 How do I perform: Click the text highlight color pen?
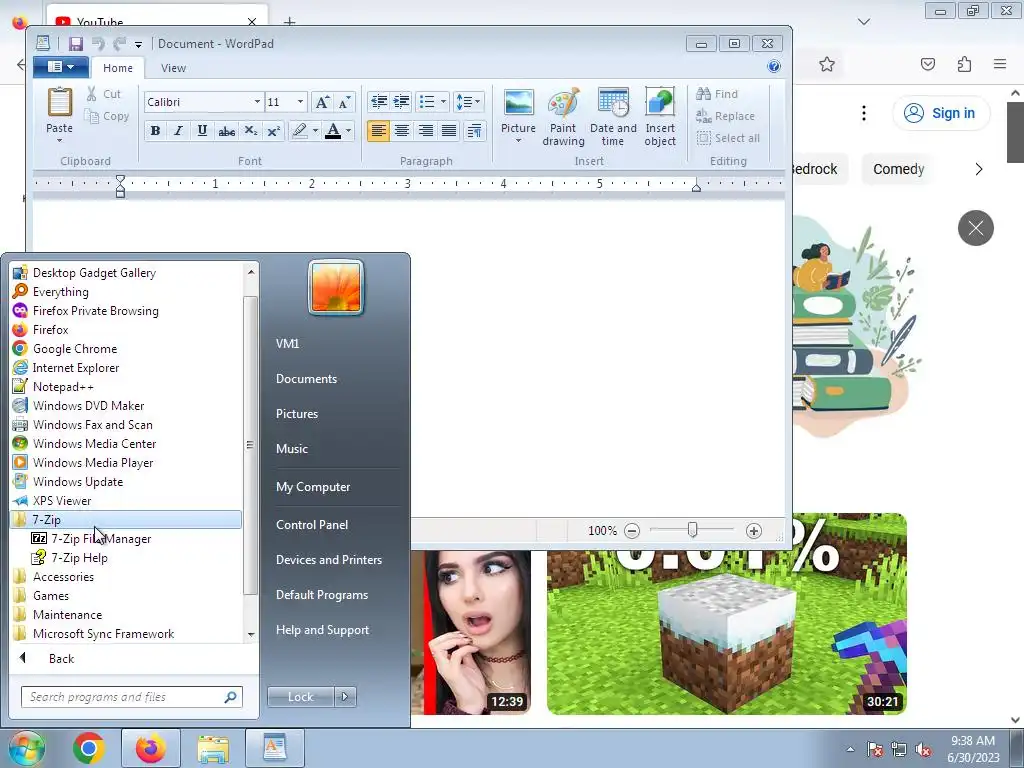point(300,131)
